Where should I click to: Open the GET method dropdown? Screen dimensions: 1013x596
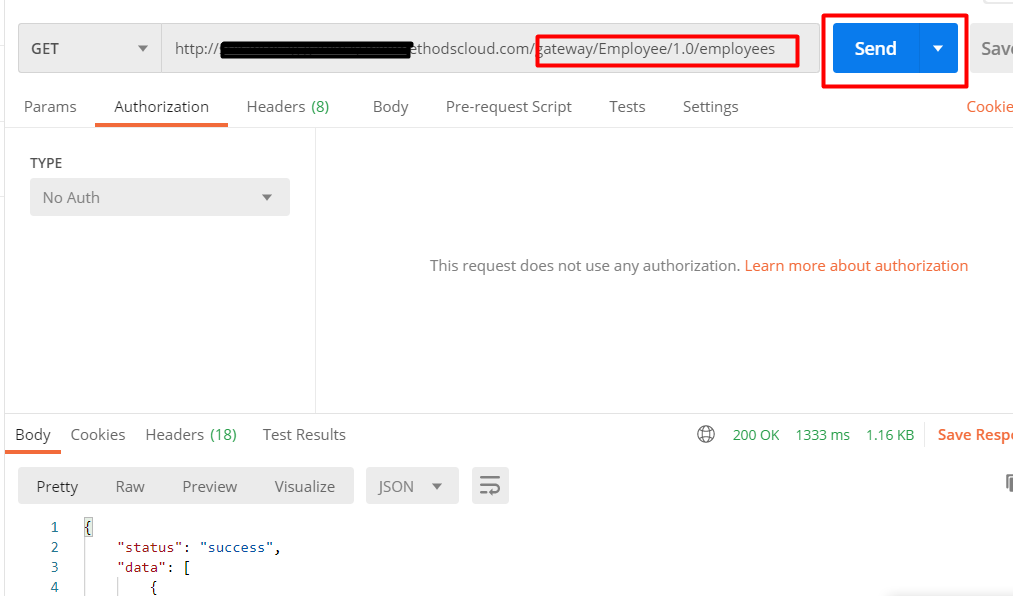coord(90,48)
